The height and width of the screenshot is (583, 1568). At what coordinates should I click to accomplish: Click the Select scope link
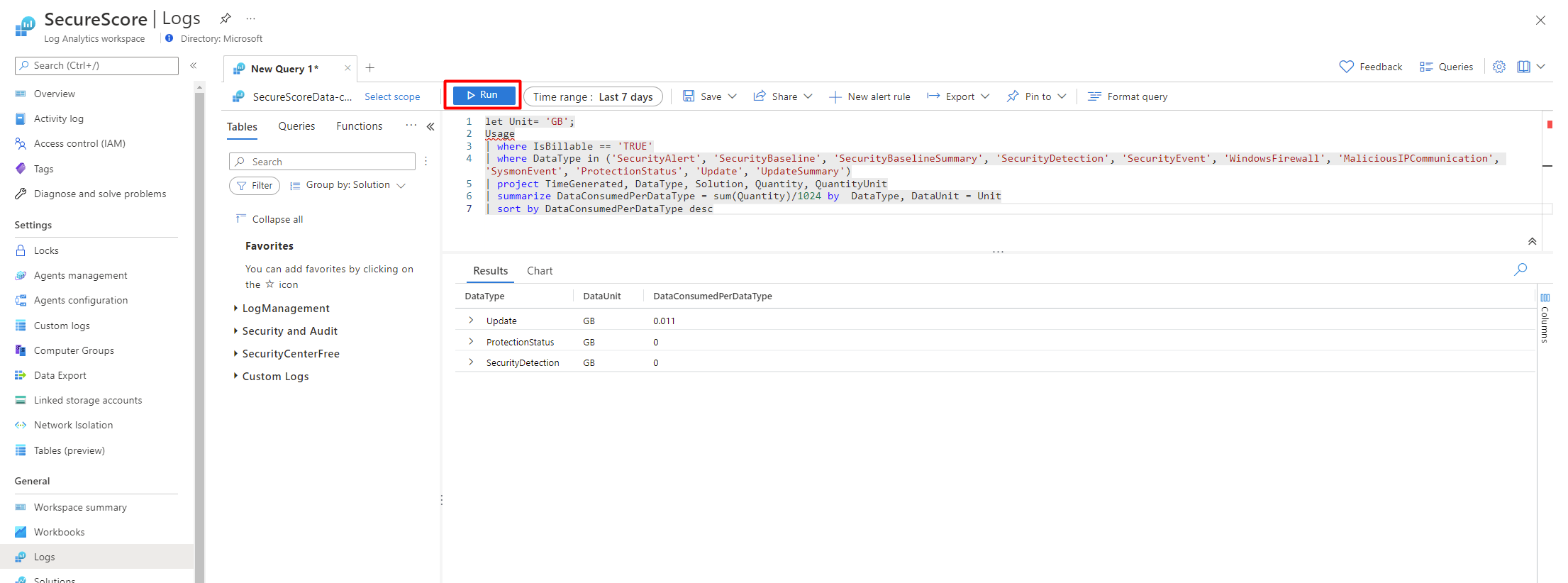pos(392,96)
